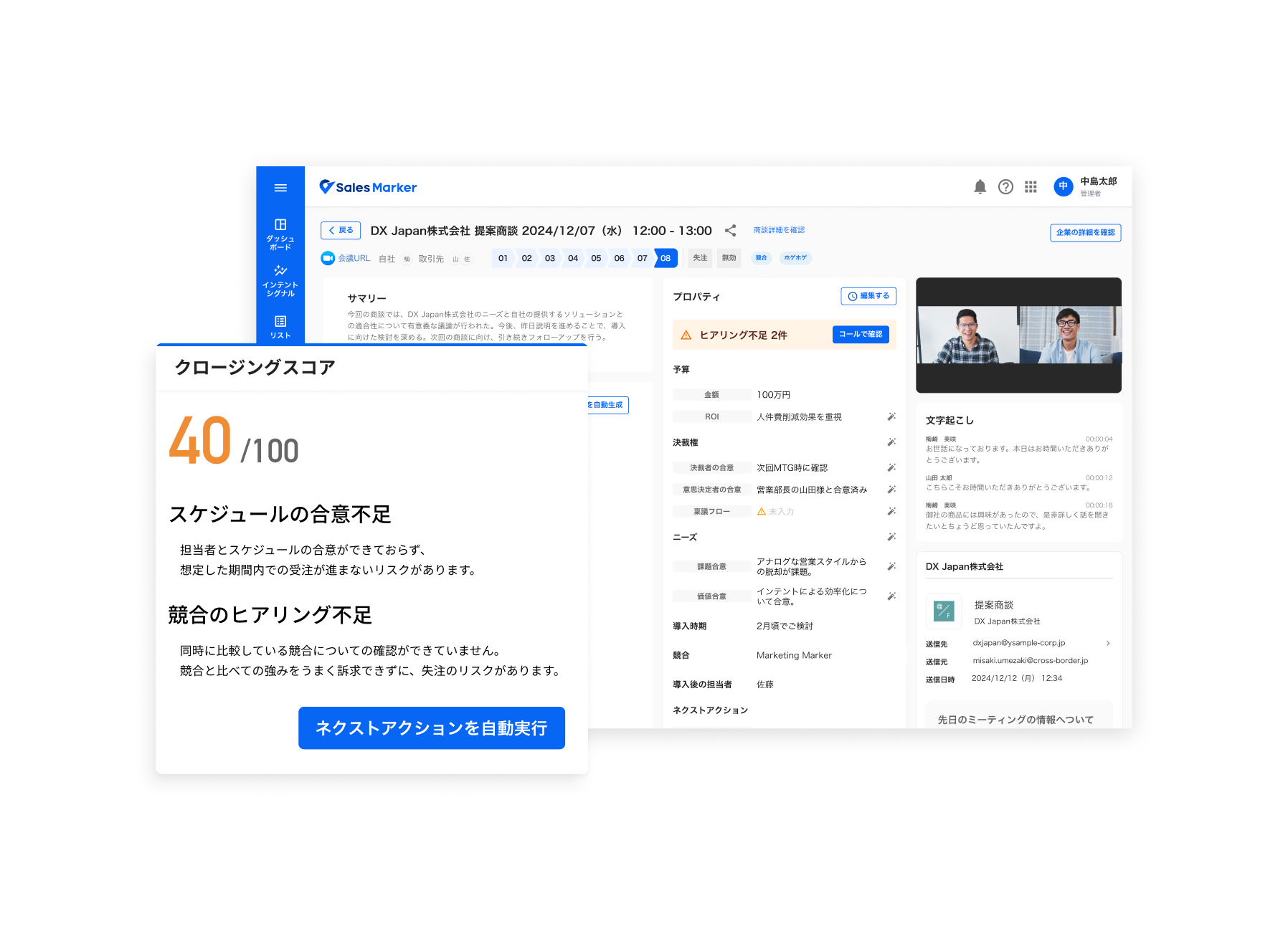Open the List sidebar icon
This screenshot has height=939, width=1288.
pyautogui.click(x=280, y=327)
